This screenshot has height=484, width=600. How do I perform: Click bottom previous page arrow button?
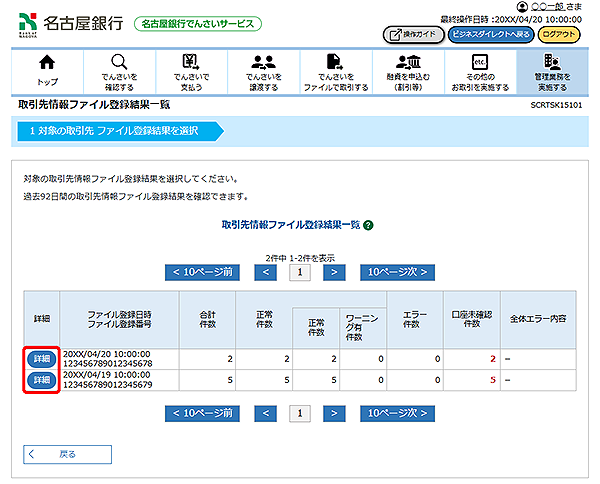266,412
